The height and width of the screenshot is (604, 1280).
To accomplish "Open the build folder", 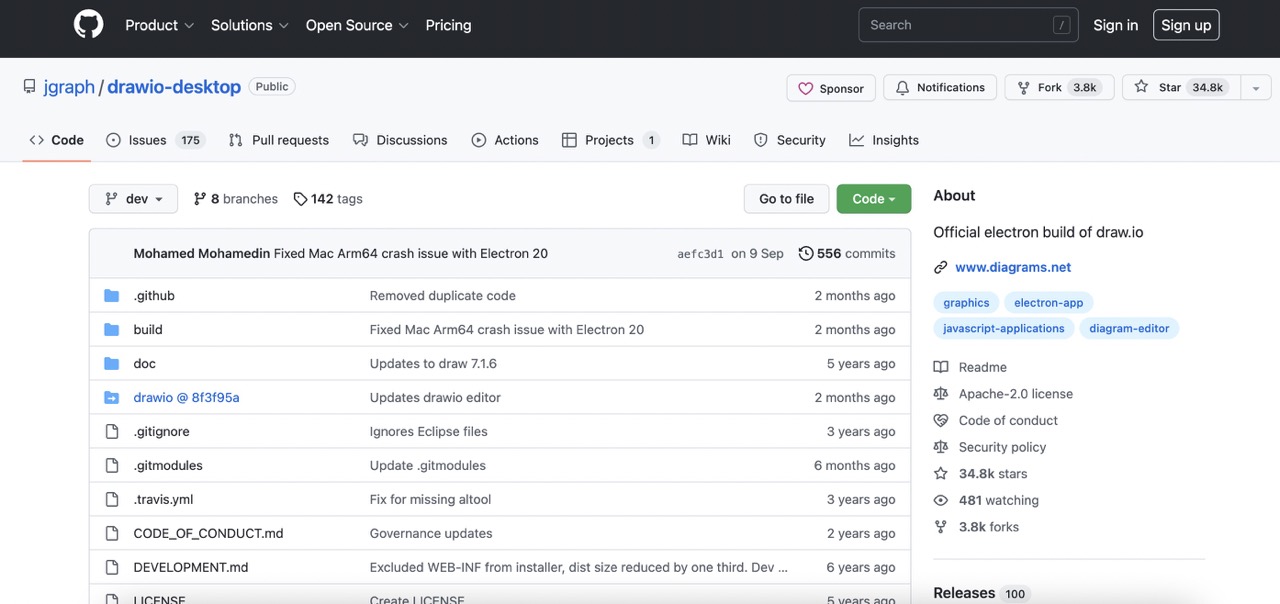I will coord(148,330).
